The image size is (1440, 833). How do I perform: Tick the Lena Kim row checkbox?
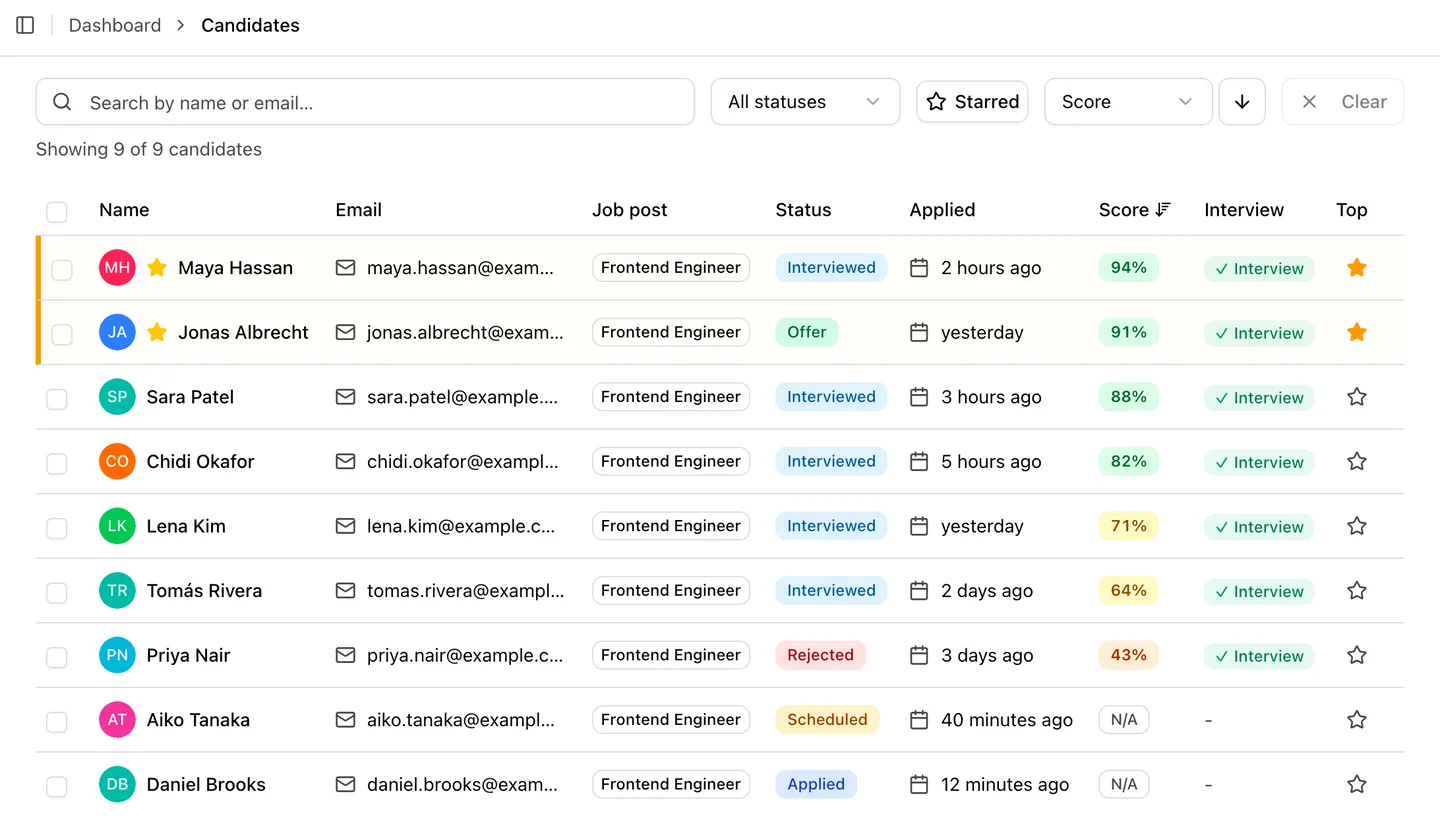coord(57,528)
